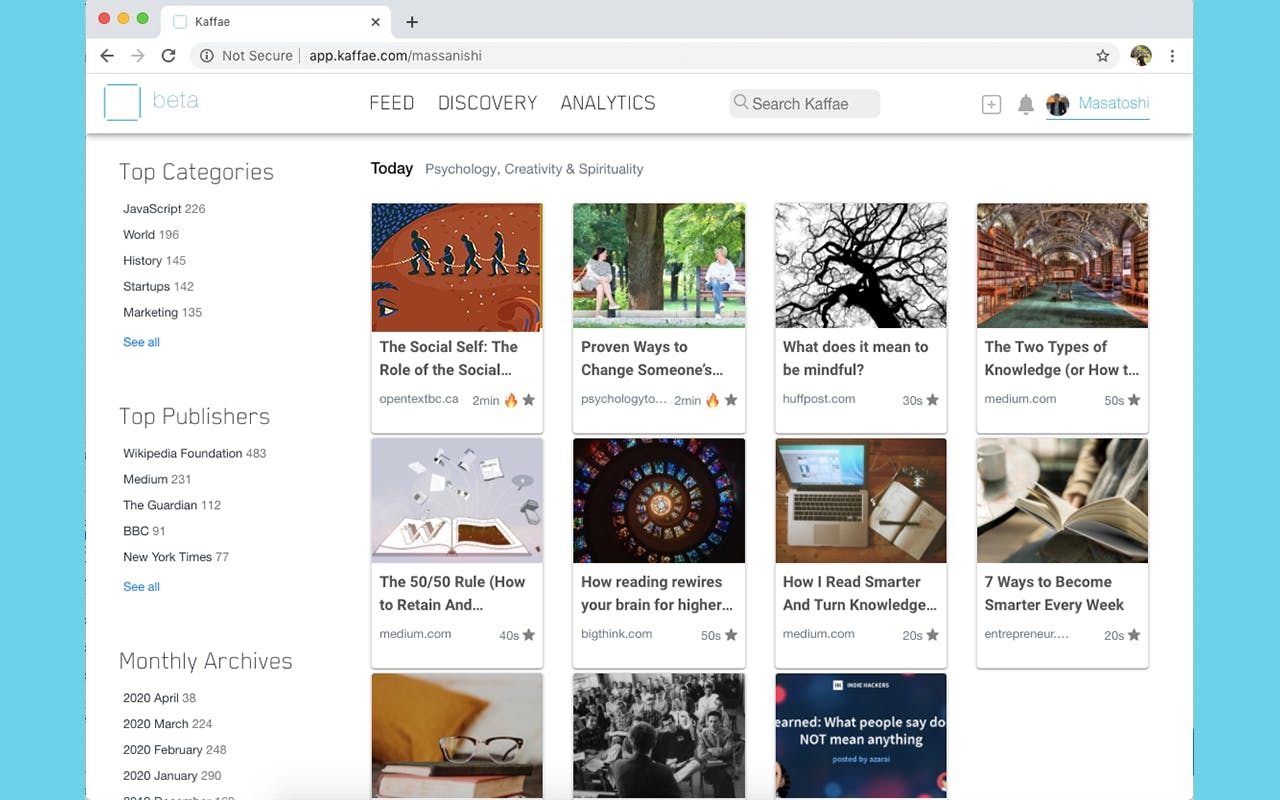Screen dimensions: 1280x800
Task: Click browser forward arrow
Action: pos(138,56)
